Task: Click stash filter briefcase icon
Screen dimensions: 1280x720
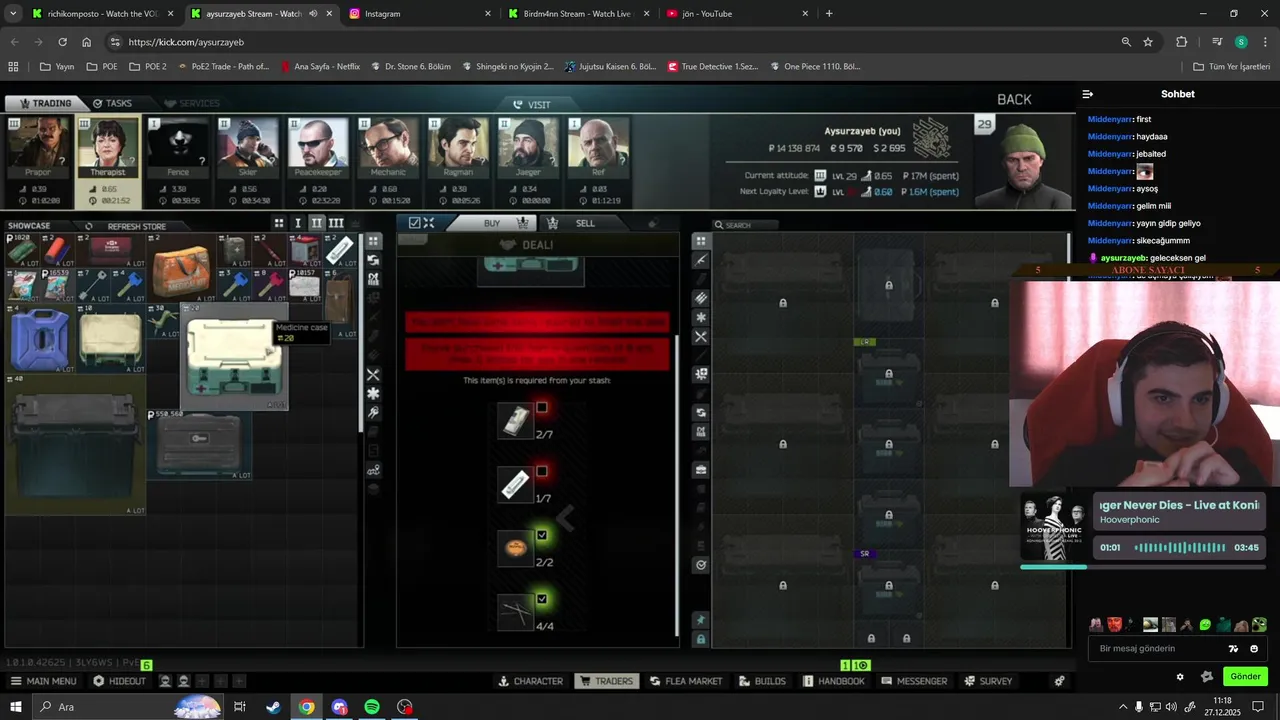Action: (x=701, y=470)
